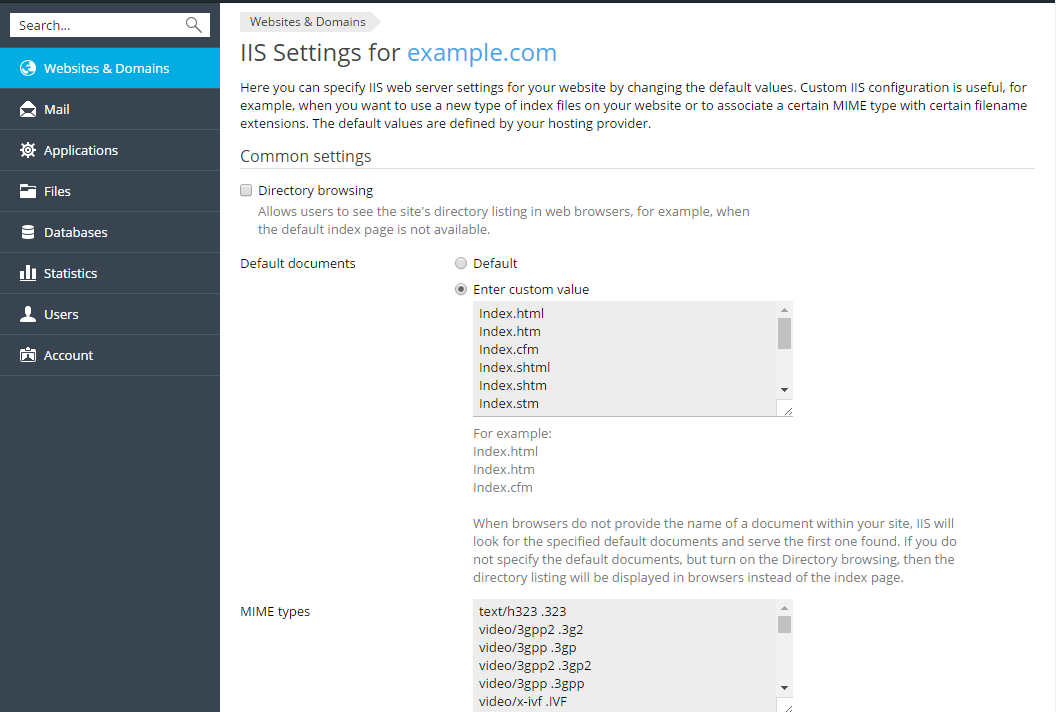The height and width of the screenshot is (712, 1056).
Task: Click the Account card icon
Action: click(27, 356)
